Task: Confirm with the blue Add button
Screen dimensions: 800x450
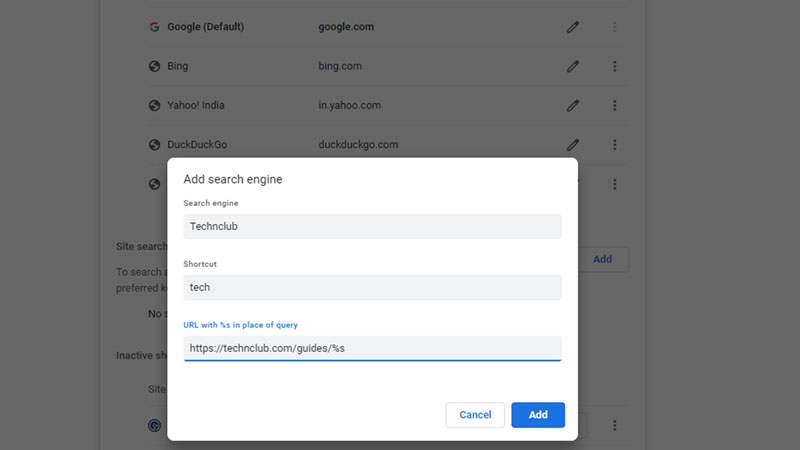Action: [538, 415]
